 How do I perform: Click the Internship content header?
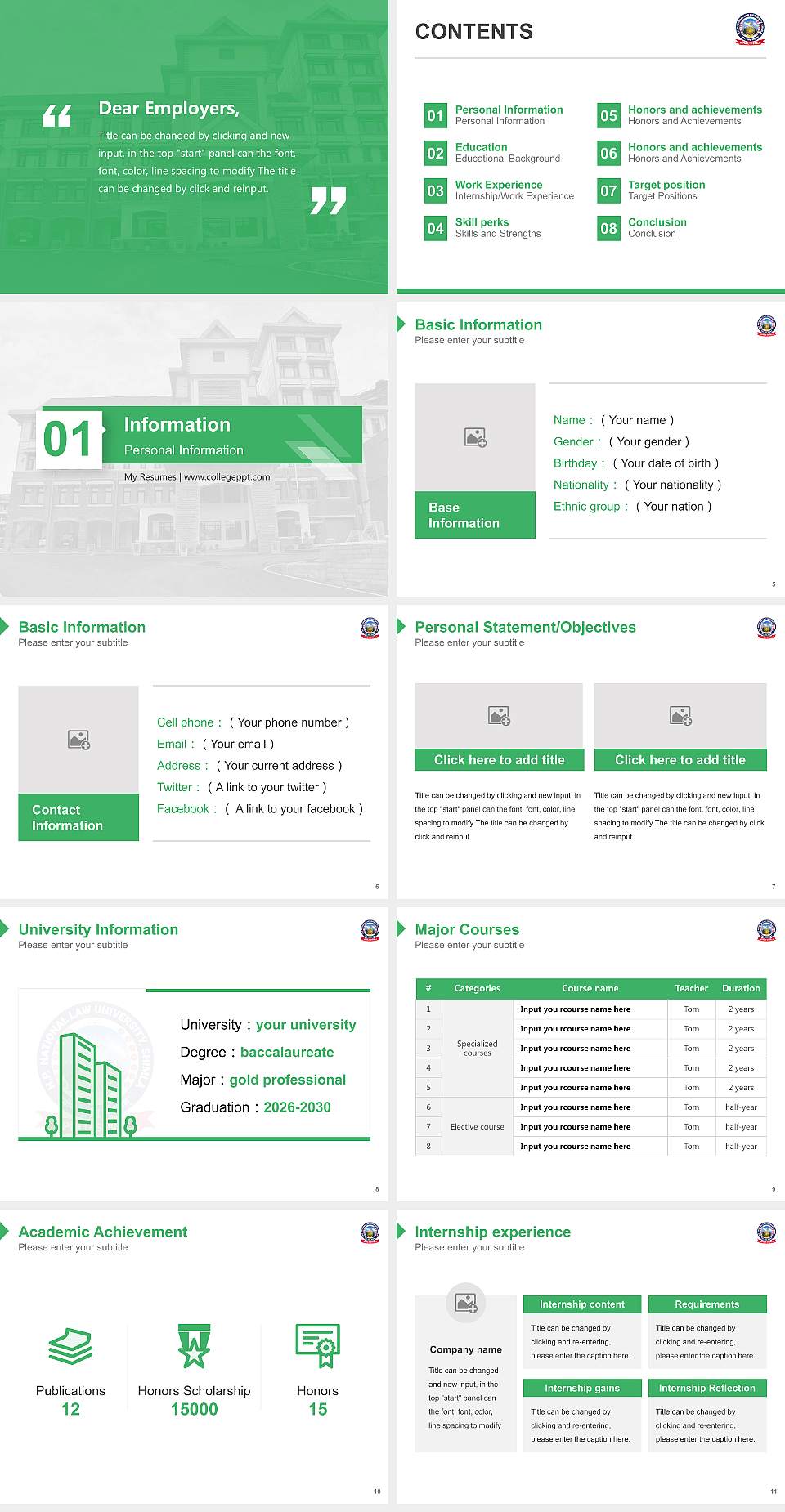pos(582,1304)
